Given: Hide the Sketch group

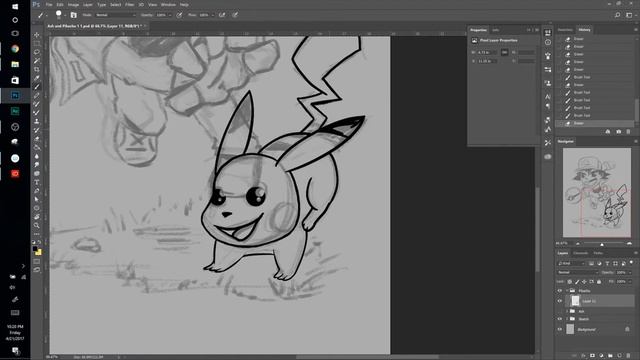Looking at the screenshot, I should pyautogui.click(x=560, y=319).
